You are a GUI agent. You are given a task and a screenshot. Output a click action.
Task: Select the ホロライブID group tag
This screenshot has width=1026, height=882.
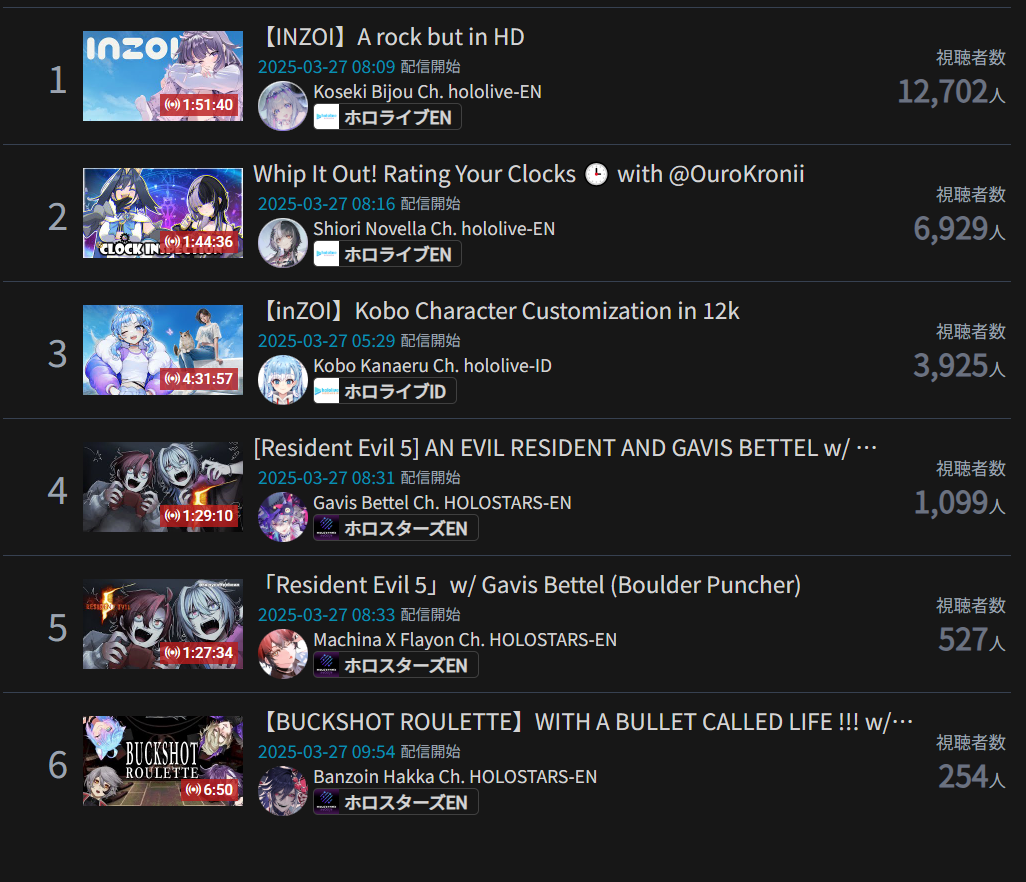point(385,391)
